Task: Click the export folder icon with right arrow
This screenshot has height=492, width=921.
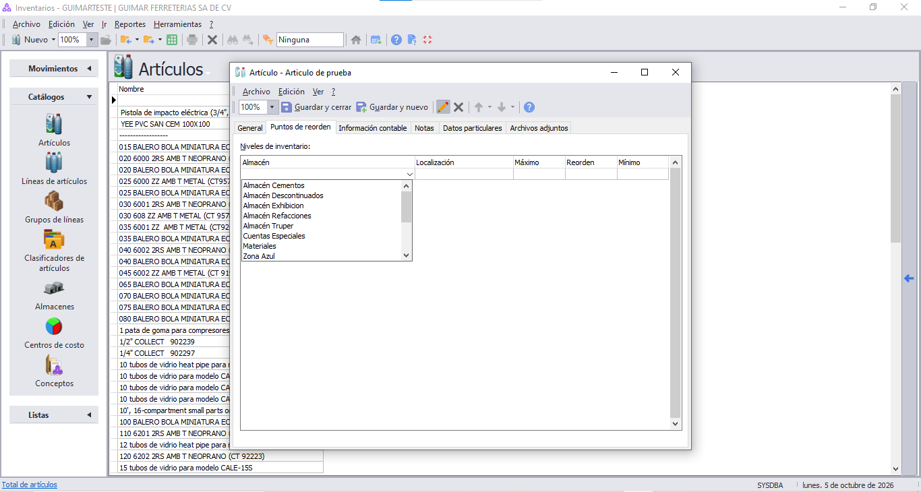Action: point(149,40)
